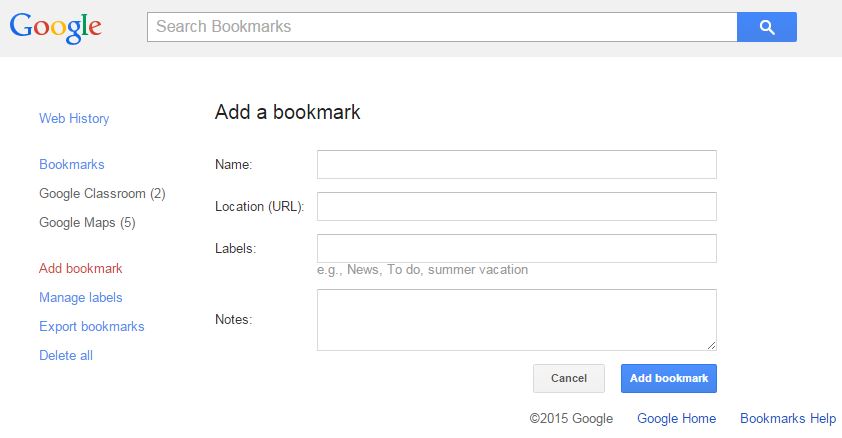Image resolution: width=842 pixels, height=438 pixels.
Task: Click the Google logo
Action: 55,27
